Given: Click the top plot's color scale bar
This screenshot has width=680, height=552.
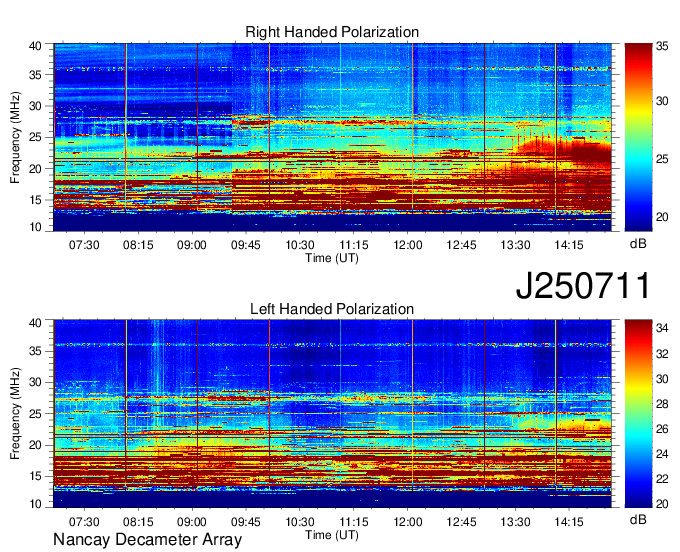Looking at the screenshot, I should [x=638, y=137].
